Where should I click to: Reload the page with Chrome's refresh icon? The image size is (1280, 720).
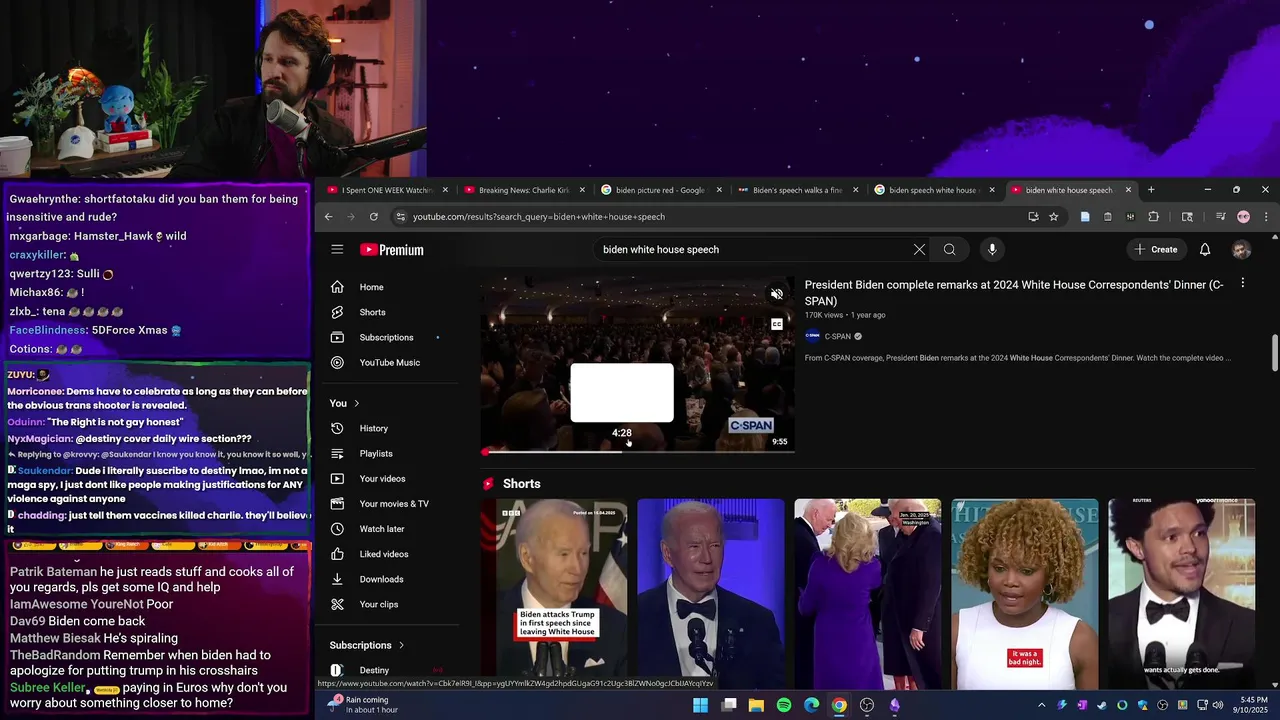pos(374,217)
